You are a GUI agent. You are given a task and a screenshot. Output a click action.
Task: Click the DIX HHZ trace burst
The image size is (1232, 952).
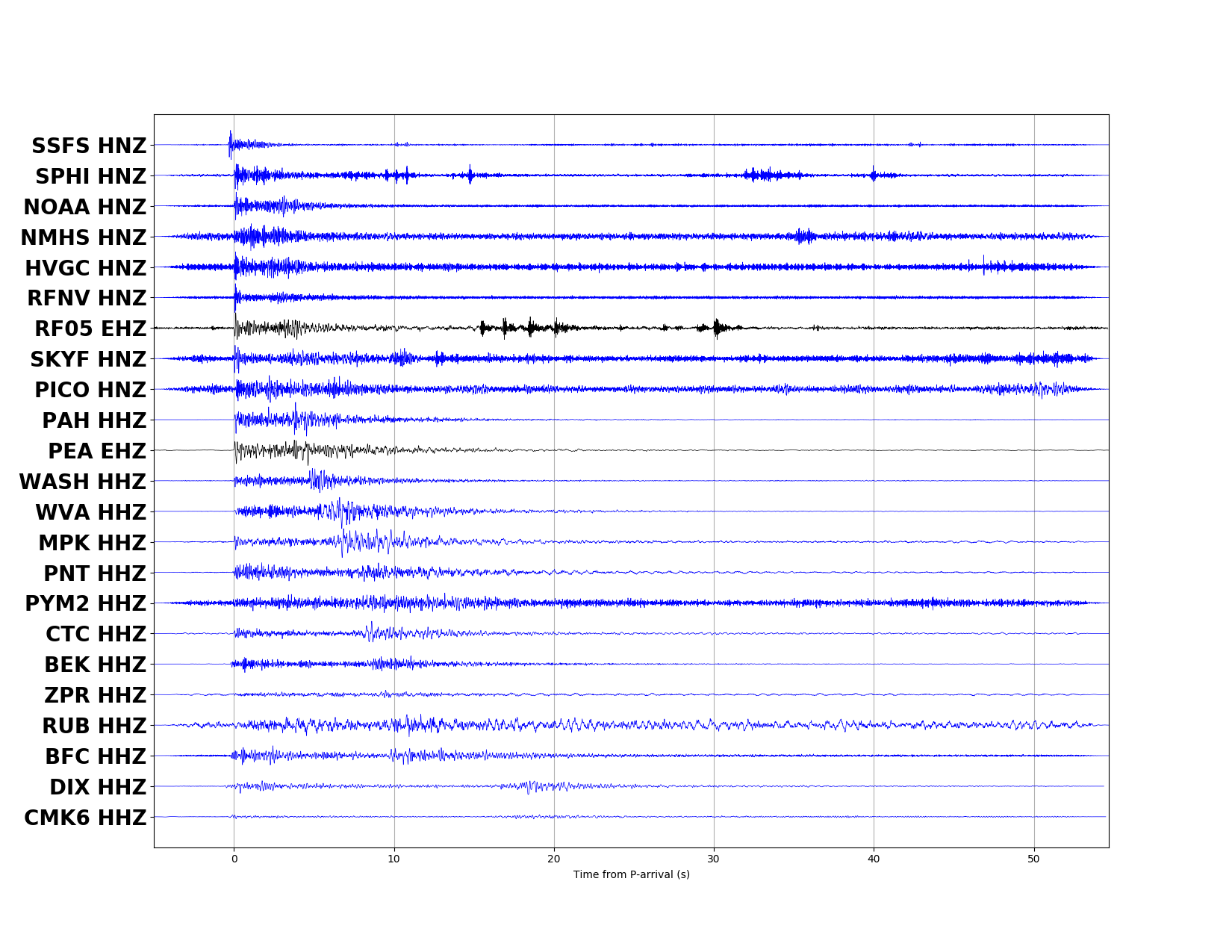(x=530, y=786)
